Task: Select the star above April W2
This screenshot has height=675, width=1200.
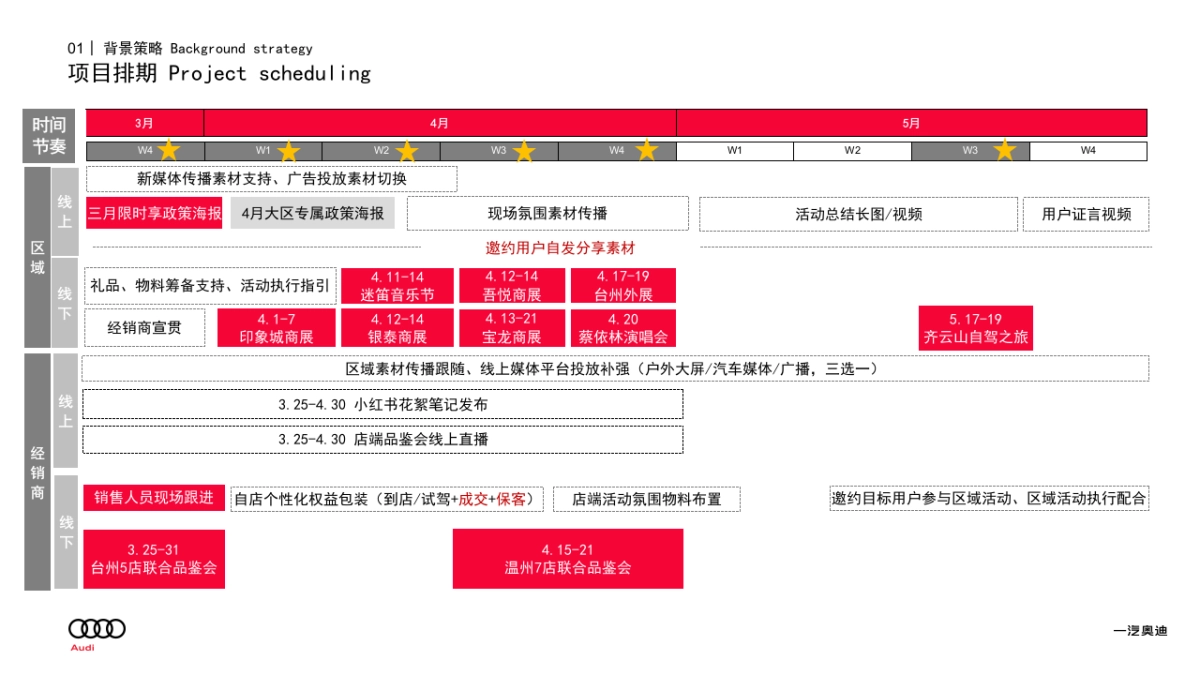Action: [x=406, y=148]
